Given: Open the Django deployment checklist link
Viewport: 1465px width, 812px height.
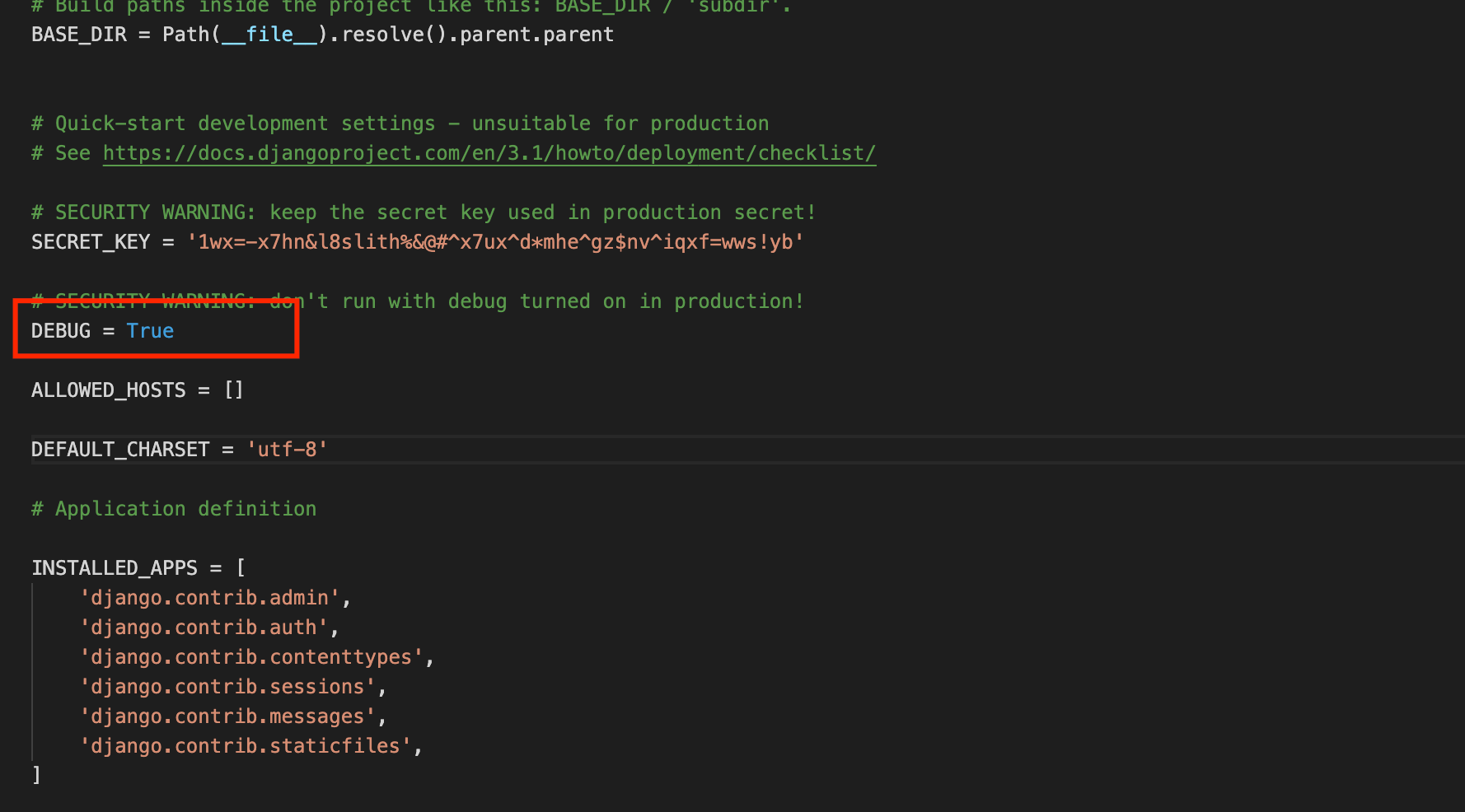Looking at the screenshot, I should (x=489, y=152).
